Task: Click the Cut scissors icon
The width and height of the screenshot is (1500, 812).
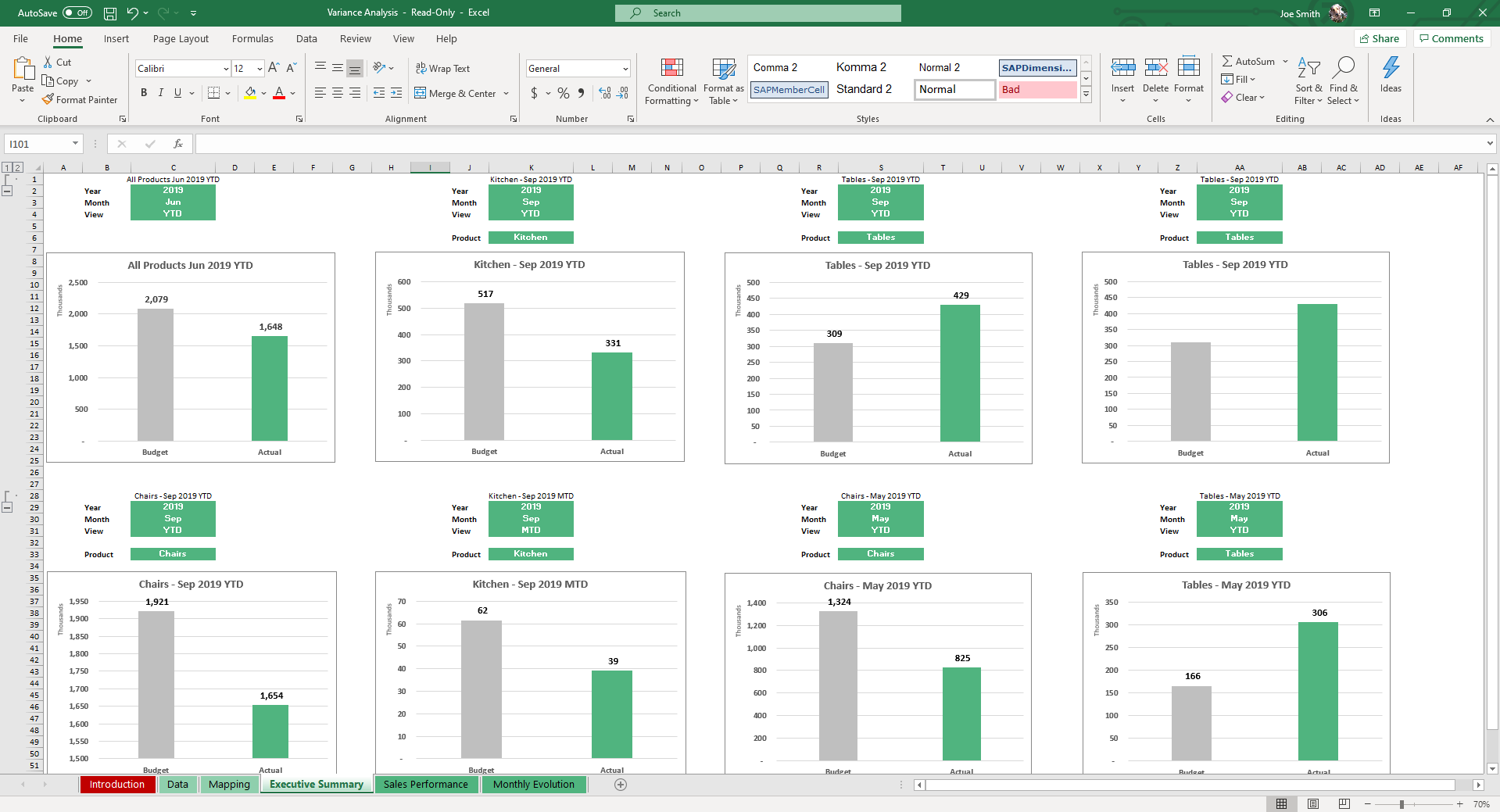Action: tap(48, 63)
